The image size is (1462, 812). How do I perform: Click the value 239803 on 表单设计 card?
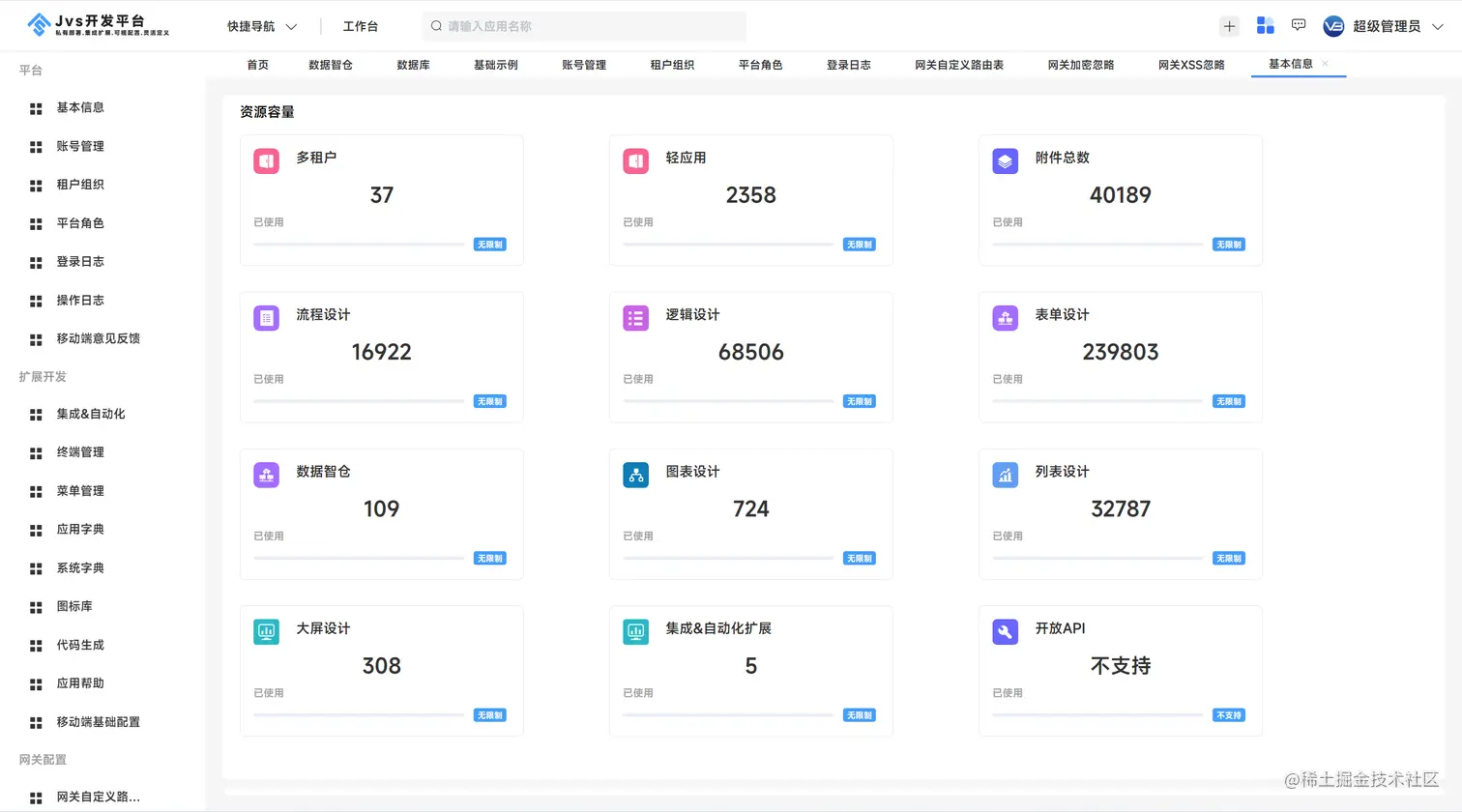coord(1121,352)
